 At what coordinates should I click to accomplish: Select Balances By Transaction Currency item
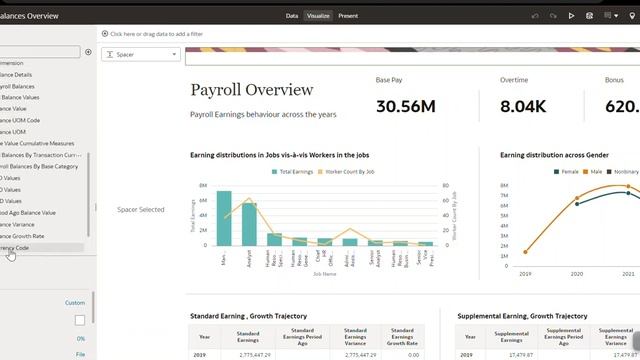(41, 155)
